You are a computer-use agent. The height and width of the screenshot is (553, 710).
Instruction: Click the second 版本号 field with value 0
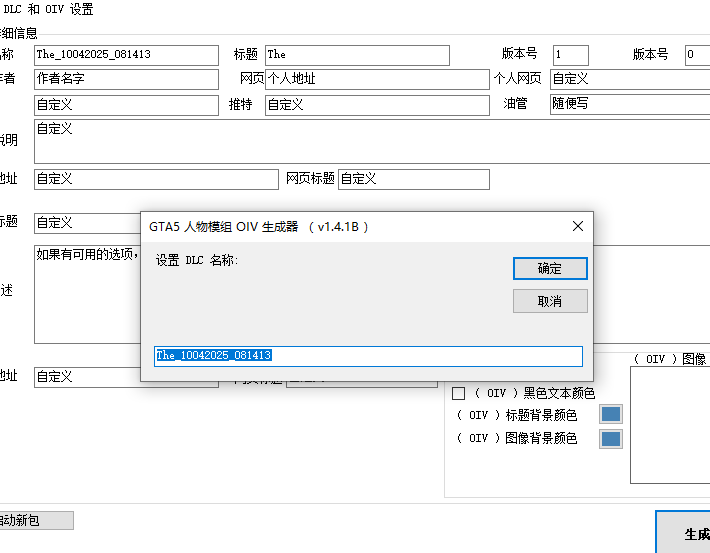pyautogui.click(x=697, y=55)
